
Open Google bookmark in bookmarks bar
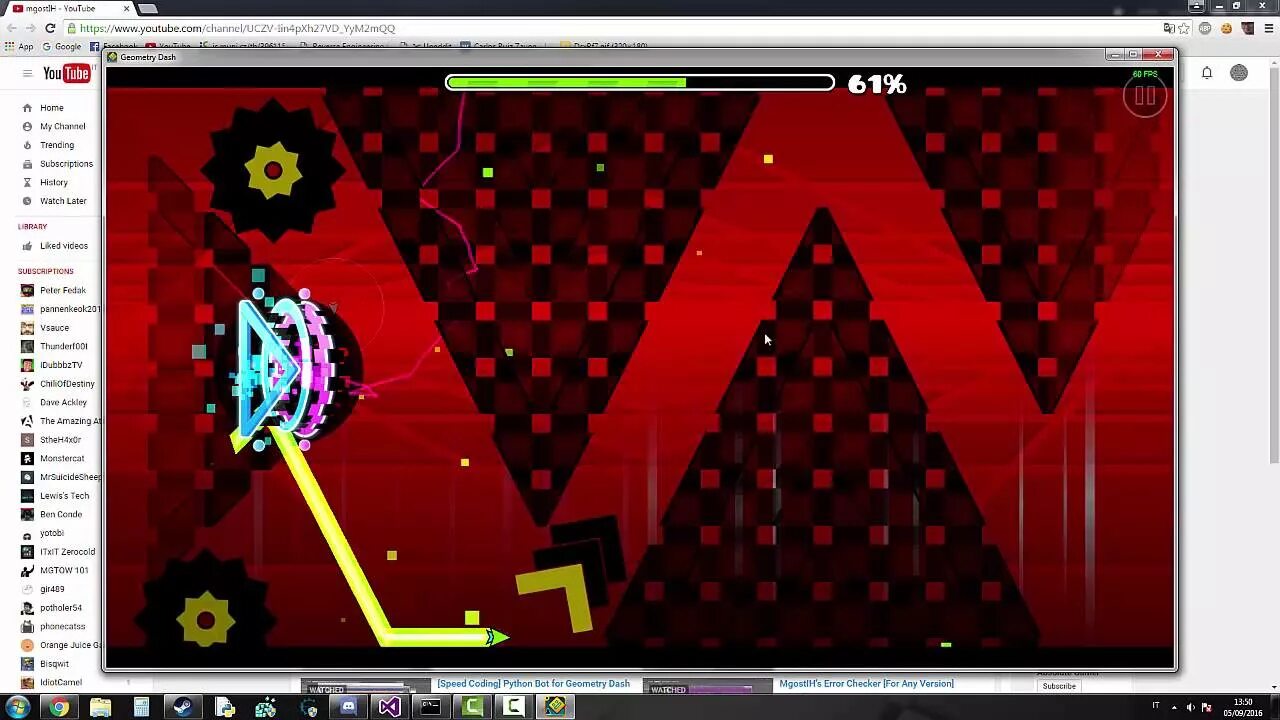point(62,46)
